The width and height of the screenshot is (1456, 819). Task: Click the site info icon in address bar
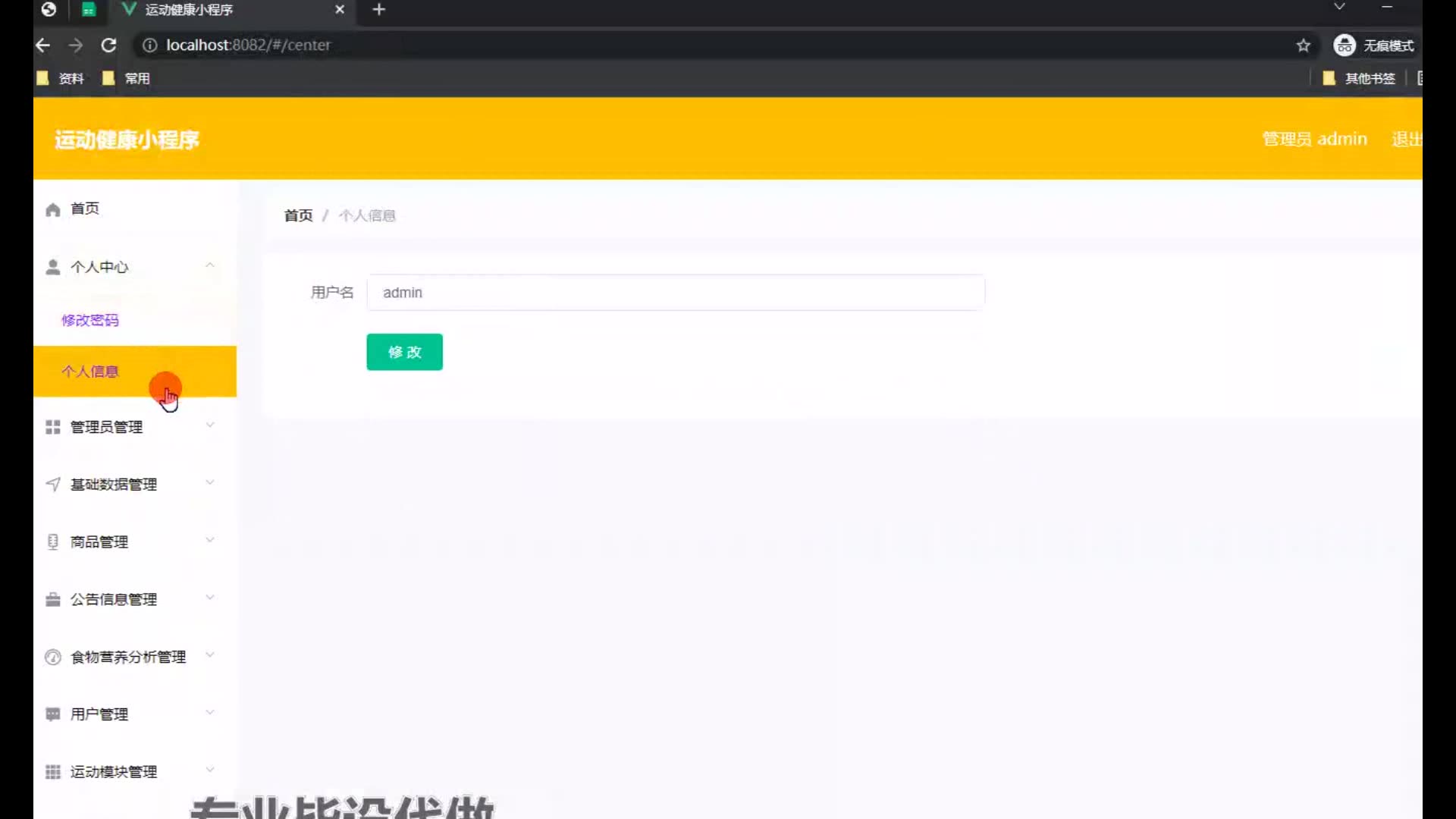point(149,45)
